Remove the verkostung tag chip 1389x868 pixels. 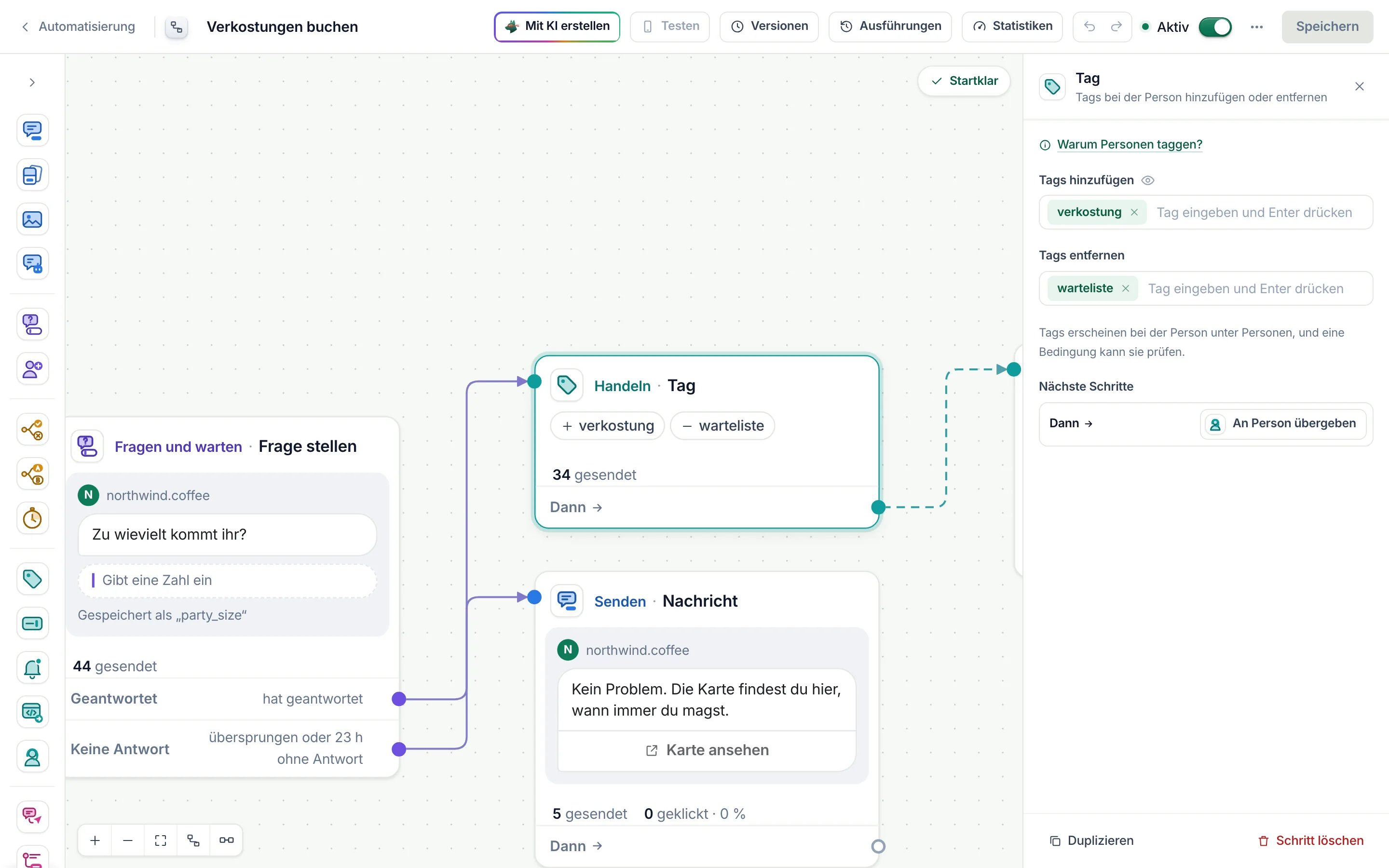click(1134, 212)
